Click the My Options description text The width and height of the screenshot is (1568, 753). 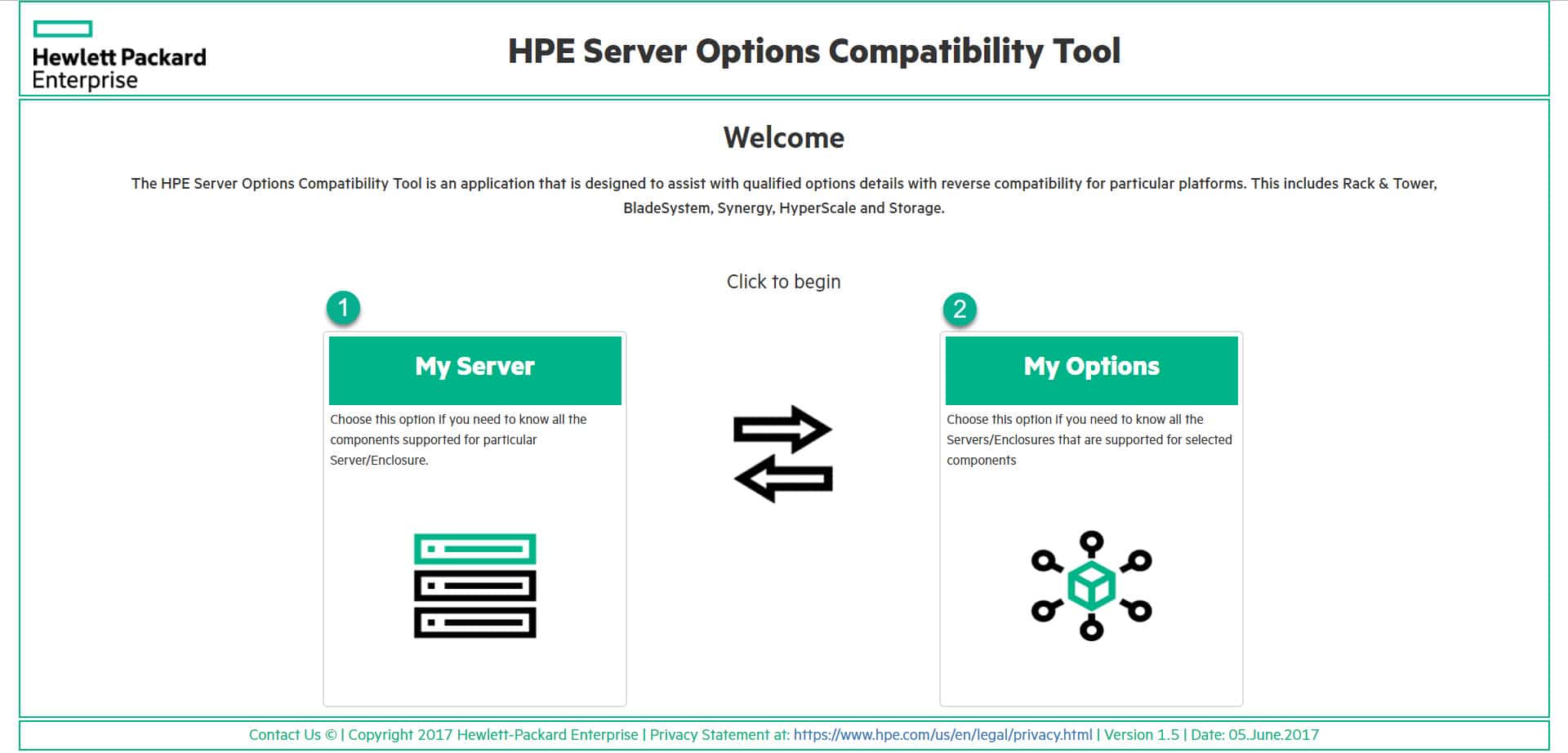point(1089,439)
